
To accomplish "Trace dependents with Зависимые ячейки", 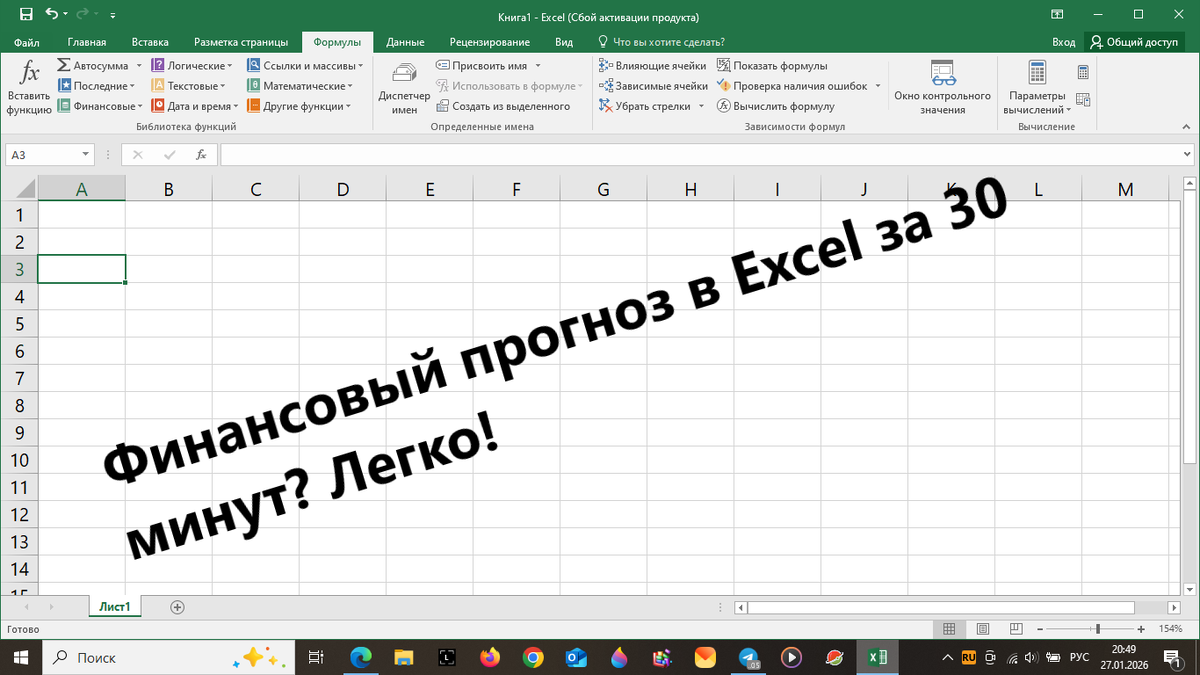I will click(653, 86).
